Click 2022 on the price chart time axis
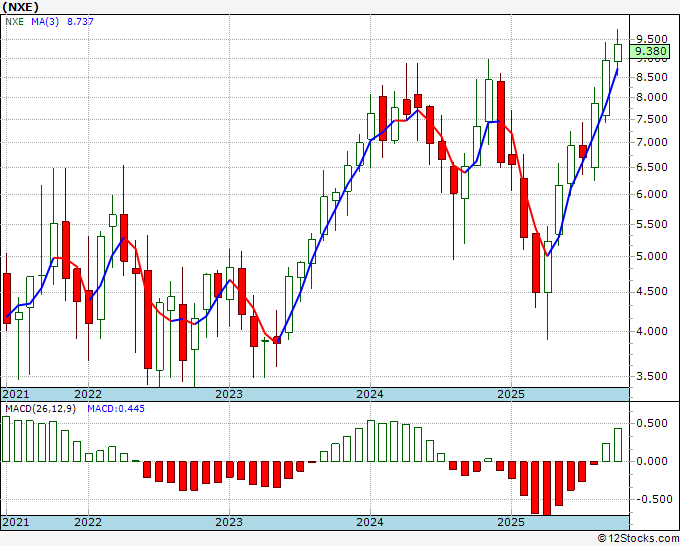This screenshot has width=680, height=546. point(88,394)
